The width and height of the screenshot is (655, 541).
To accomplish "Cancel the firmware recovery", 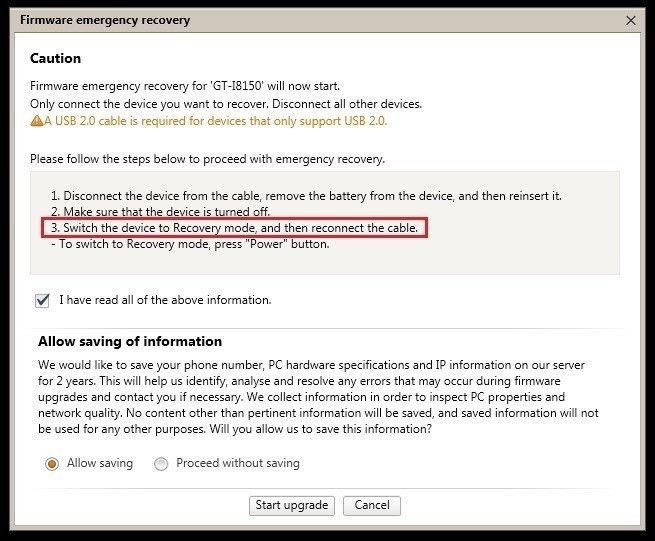I will 372,505.
